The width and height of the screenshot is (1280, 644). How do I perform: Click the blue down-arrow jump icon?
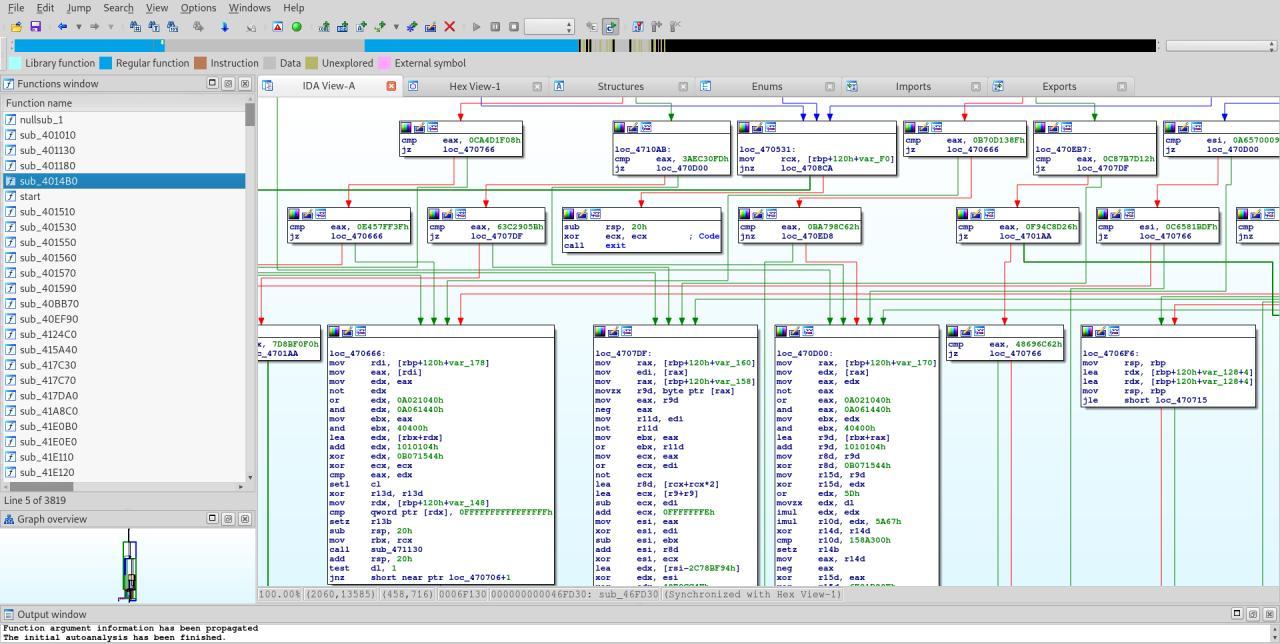(x=224, y=25)
